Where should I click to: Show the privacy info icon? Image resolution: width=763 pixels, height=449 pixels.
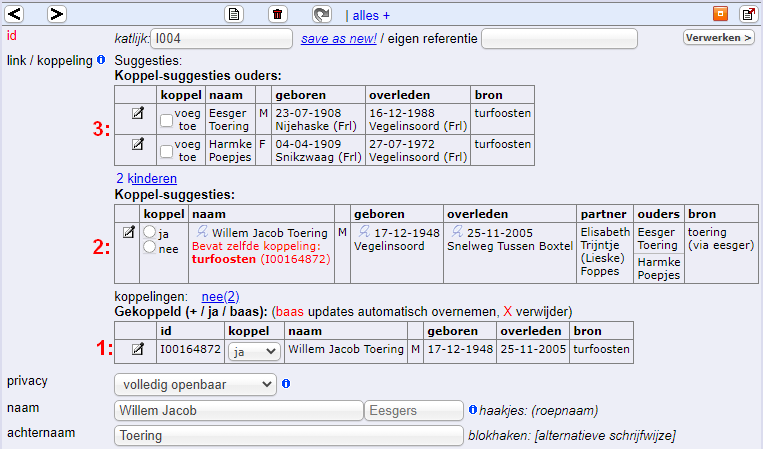pos(286,383)
